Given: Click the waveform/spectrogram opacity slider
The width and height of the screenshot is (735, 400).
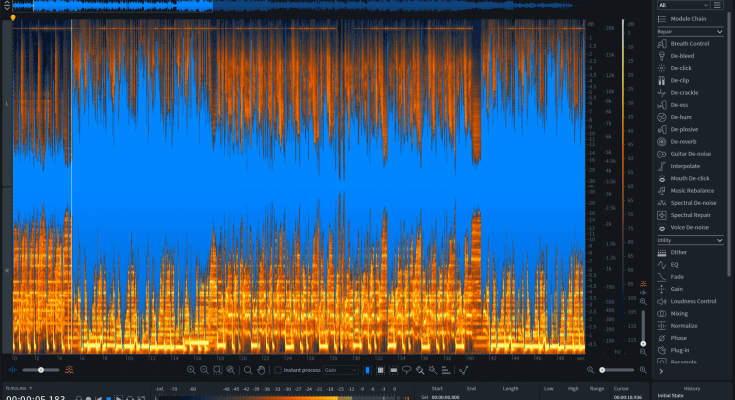Looking at the screenshot, I should [40, 370].
